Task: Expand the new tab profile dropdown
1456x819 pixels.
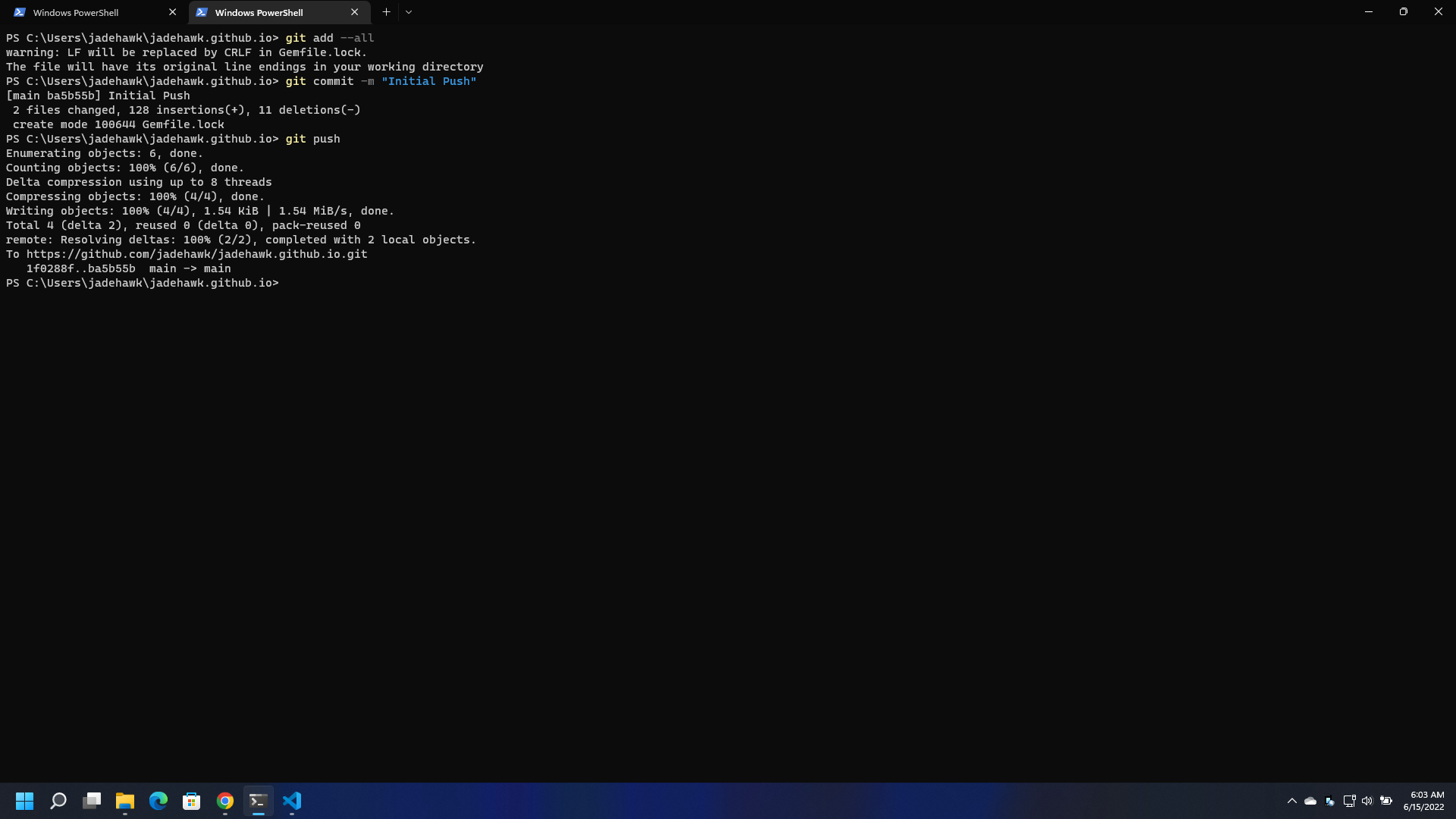Action: pyautogui.click(x=409, y=12)
